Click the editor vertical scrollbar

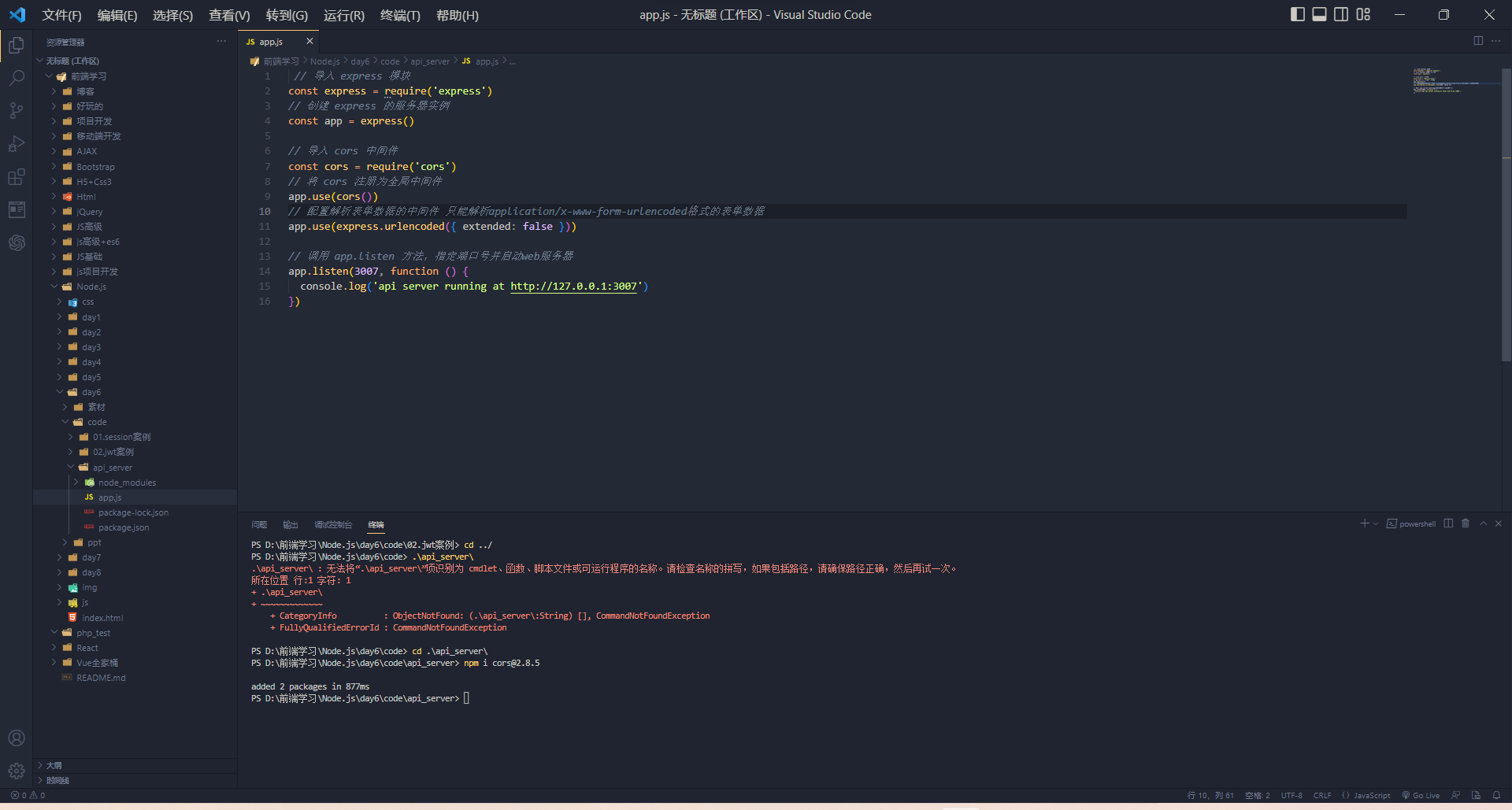point(1506,214)
